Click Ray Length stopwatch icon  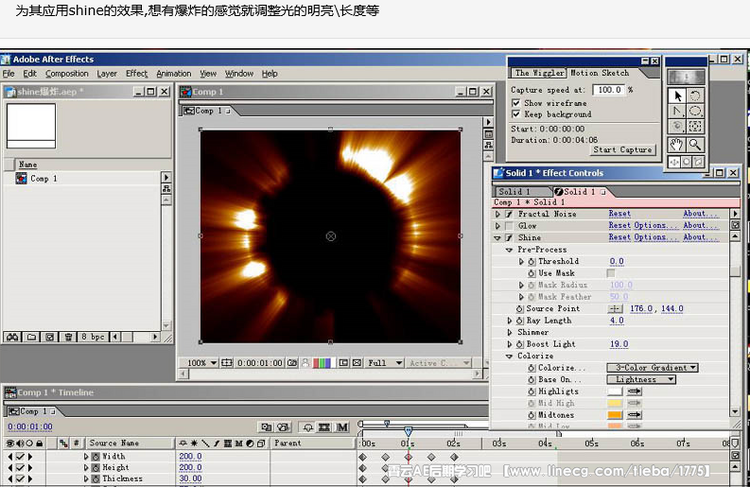click(x=520, y=321)
